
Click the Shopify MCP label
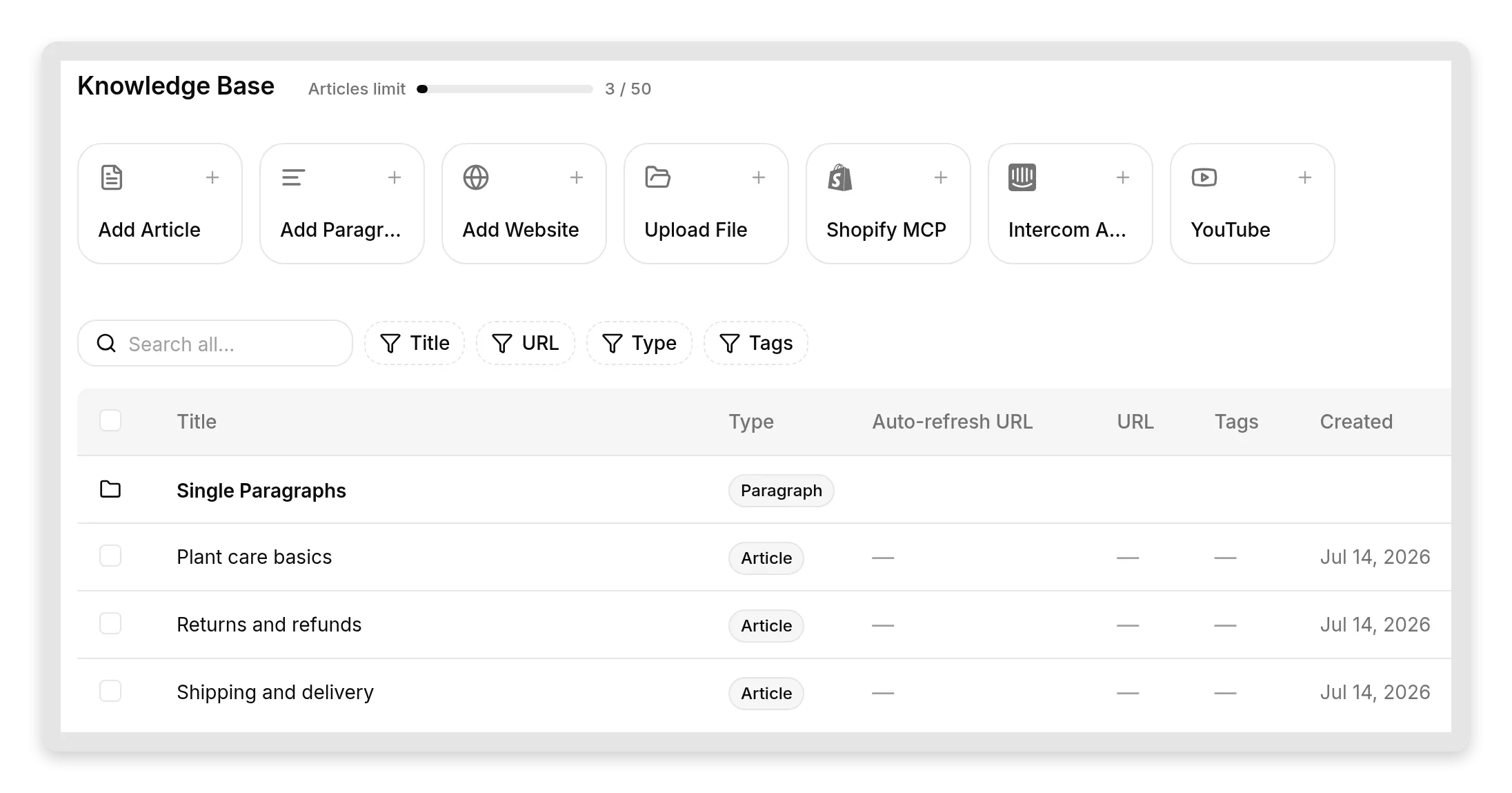pyautogui.click(x=886, y=230)
